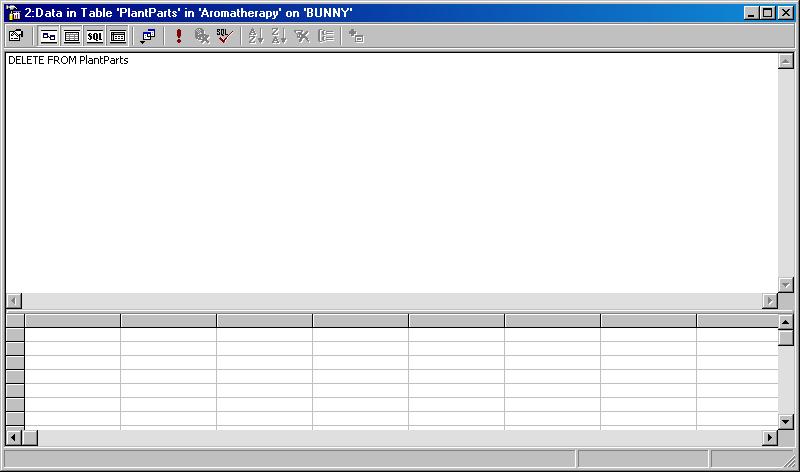The image size is (800, 472).
Task: Select the first row header in results grid
Action: point(15,335)
